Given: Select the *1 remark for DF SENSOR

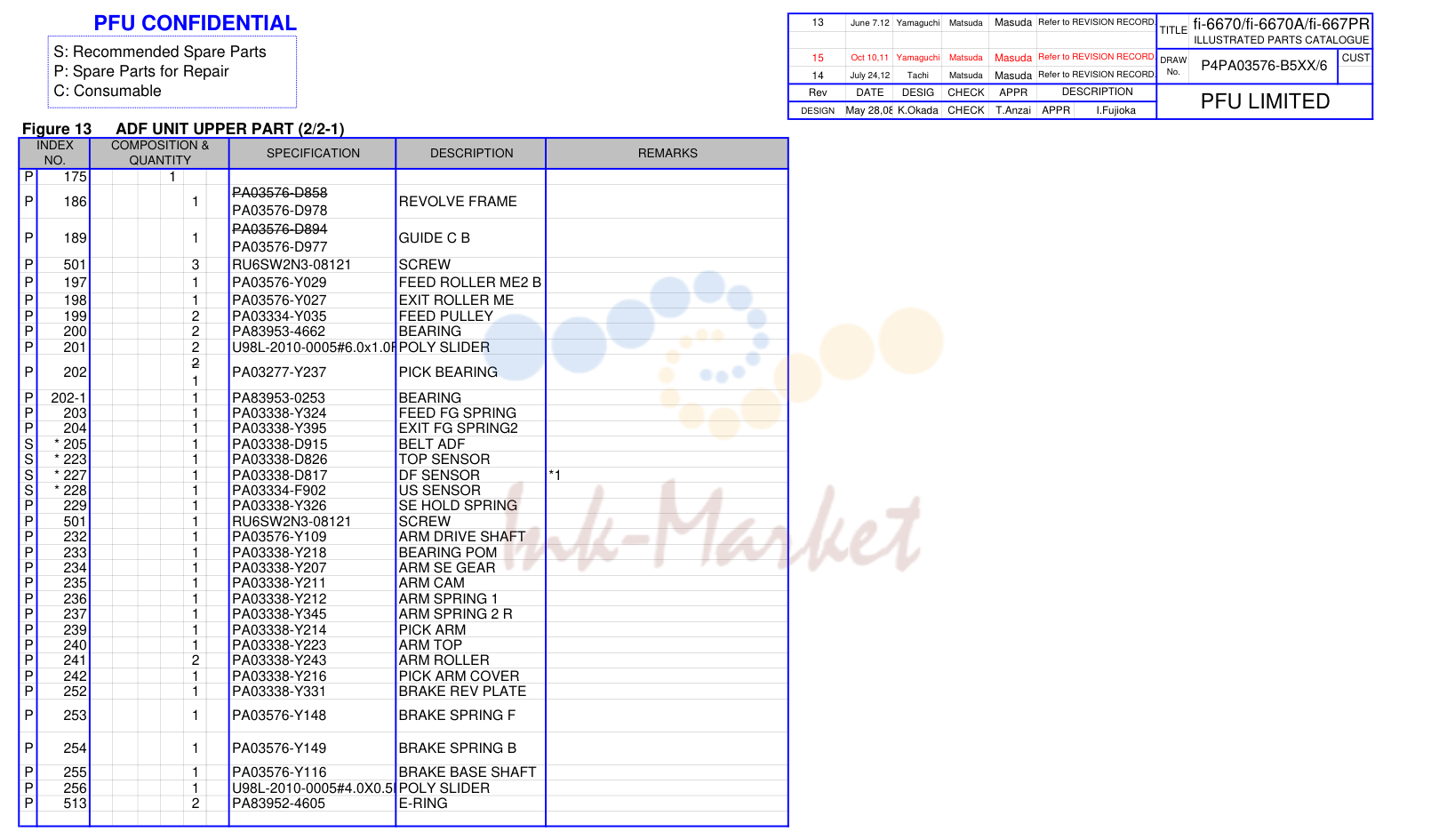Looking at the screenshot, I should click(x=555, y=476).
